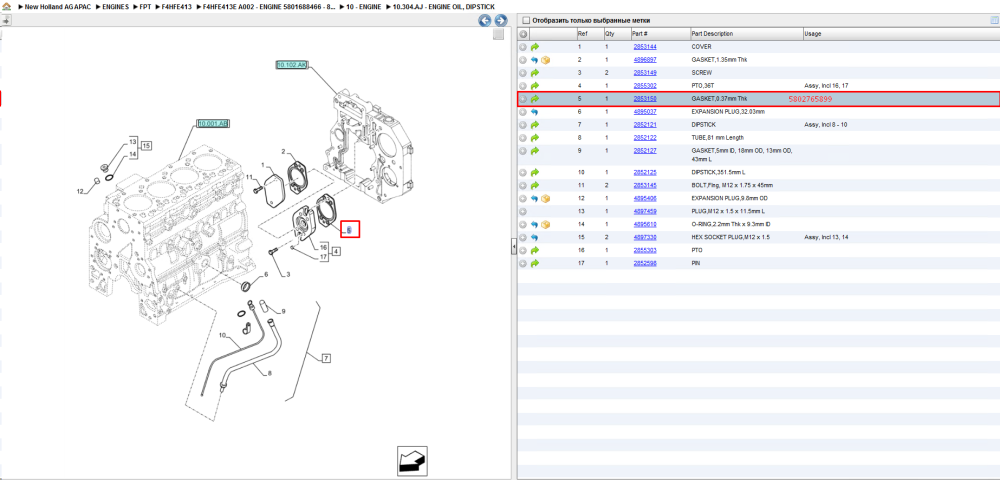
Task: Select callout 15 in the diagram
Action: (x=146, y=145)
